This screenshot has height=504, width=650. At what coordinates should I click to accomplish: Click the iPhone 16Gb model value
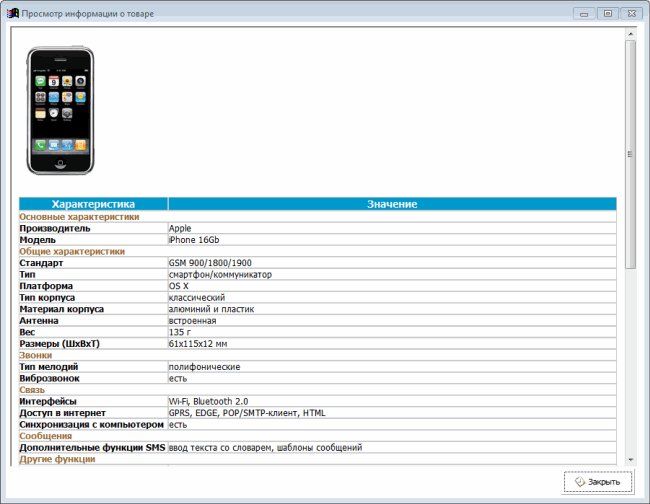click(x=194, y=240)
